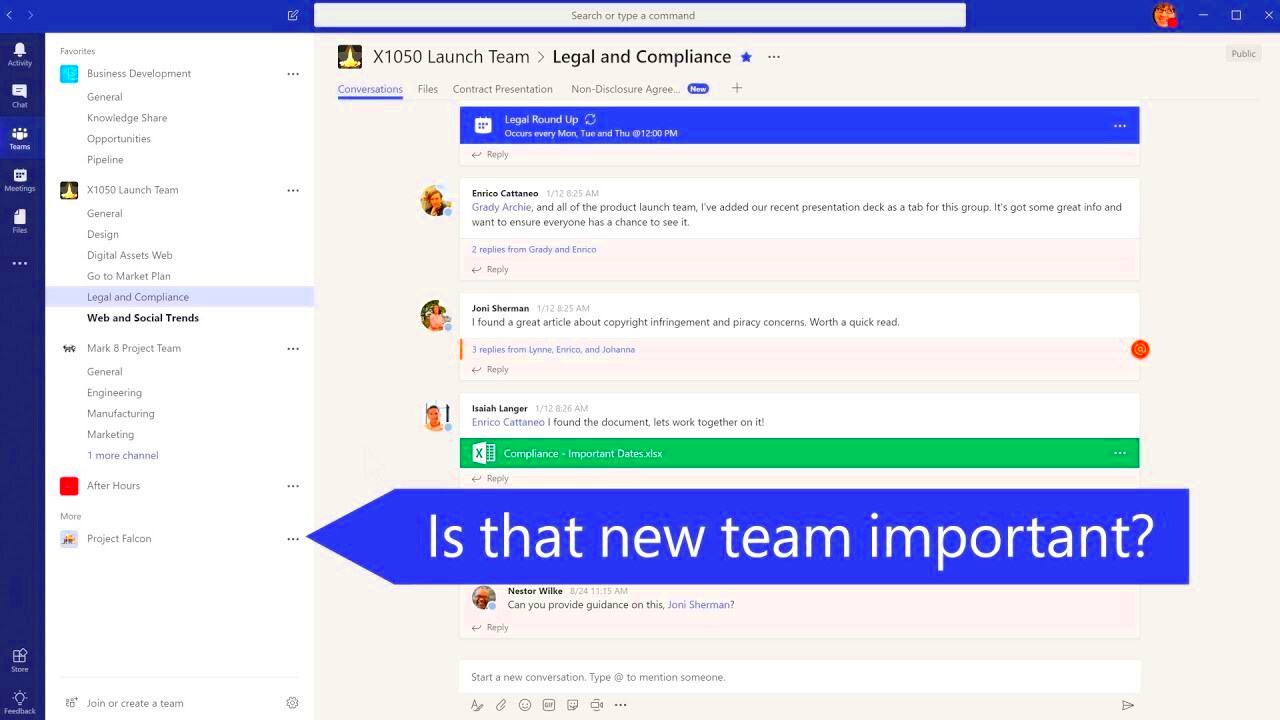
Task: Open the Manufacturing channel
Action: tap(121, 414)
